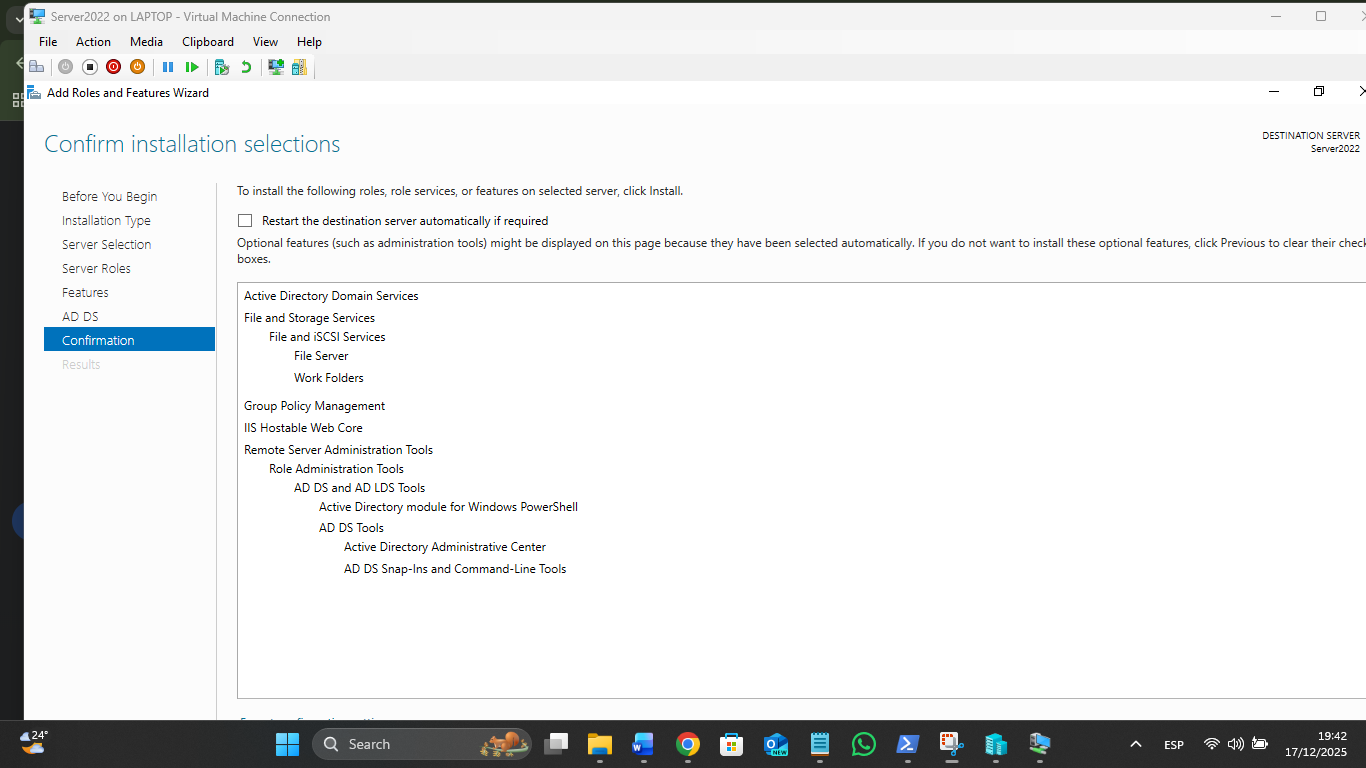Open the Action menu

93,42
